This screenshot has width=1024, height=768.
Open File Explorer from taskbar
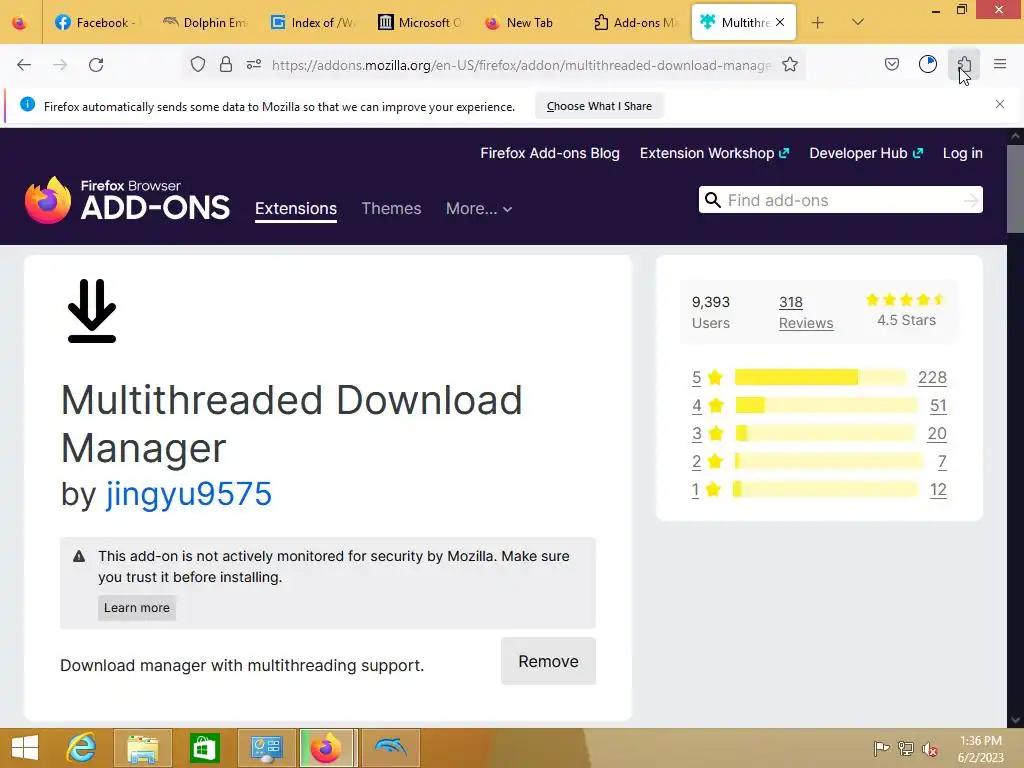[142, 748]
